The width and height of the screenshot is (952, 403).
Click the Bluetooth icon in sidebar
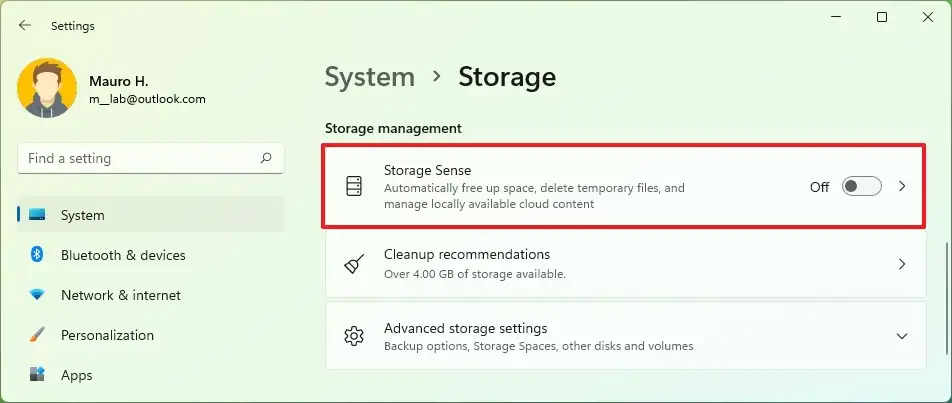pyautogui.click(x=37, y=254)
